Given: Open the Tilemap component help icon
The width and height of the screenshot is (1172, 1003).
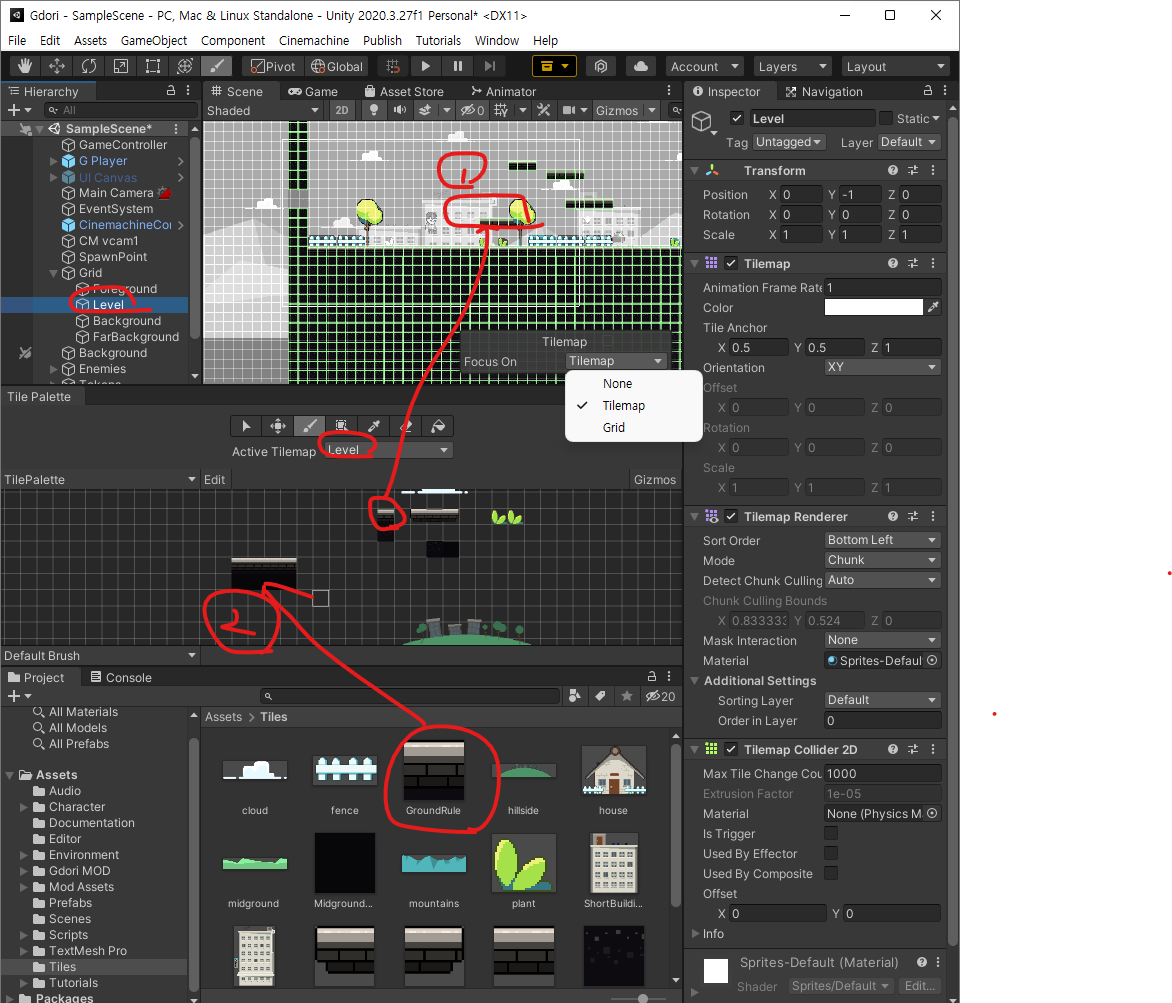Looking at the screenshot, I should (892, 263).
